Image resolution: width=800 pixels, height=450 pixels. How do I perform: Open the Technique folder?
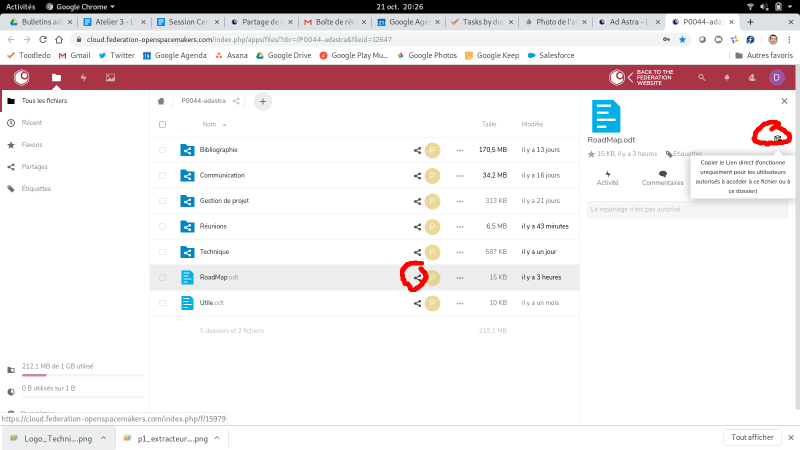214,251
